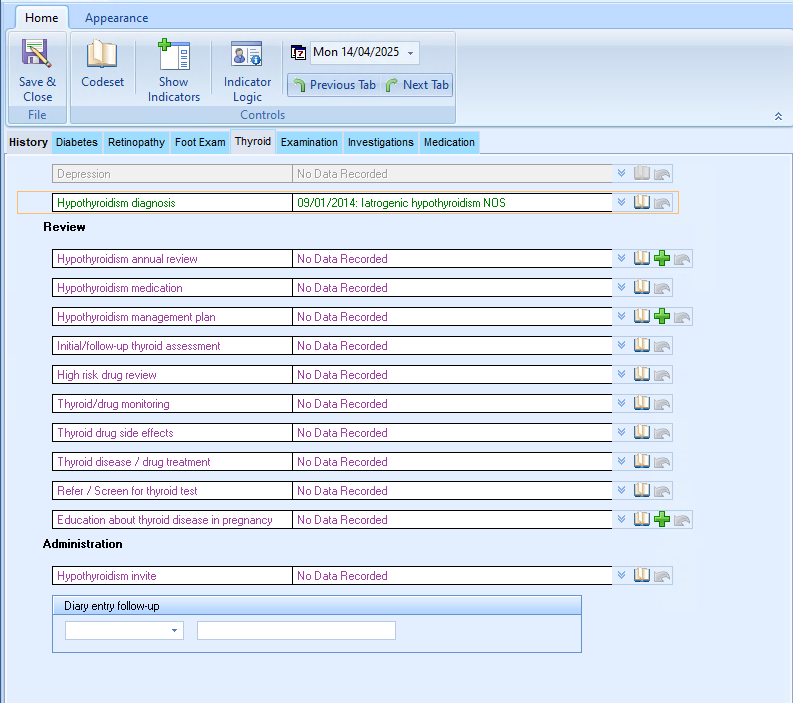Click green plus for Hypothyroidism management plan
793x703 pixels.
coord(662,317)
